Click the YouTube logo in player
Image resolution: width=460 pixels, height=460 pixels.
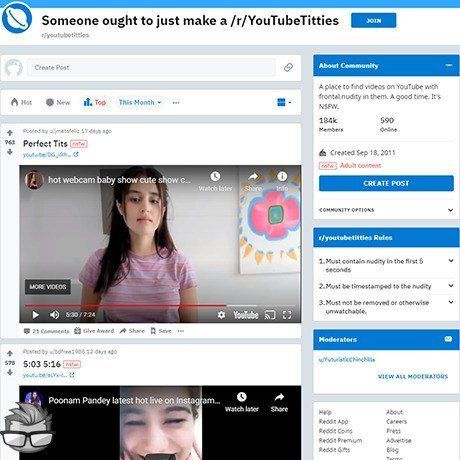click(246, 315)
